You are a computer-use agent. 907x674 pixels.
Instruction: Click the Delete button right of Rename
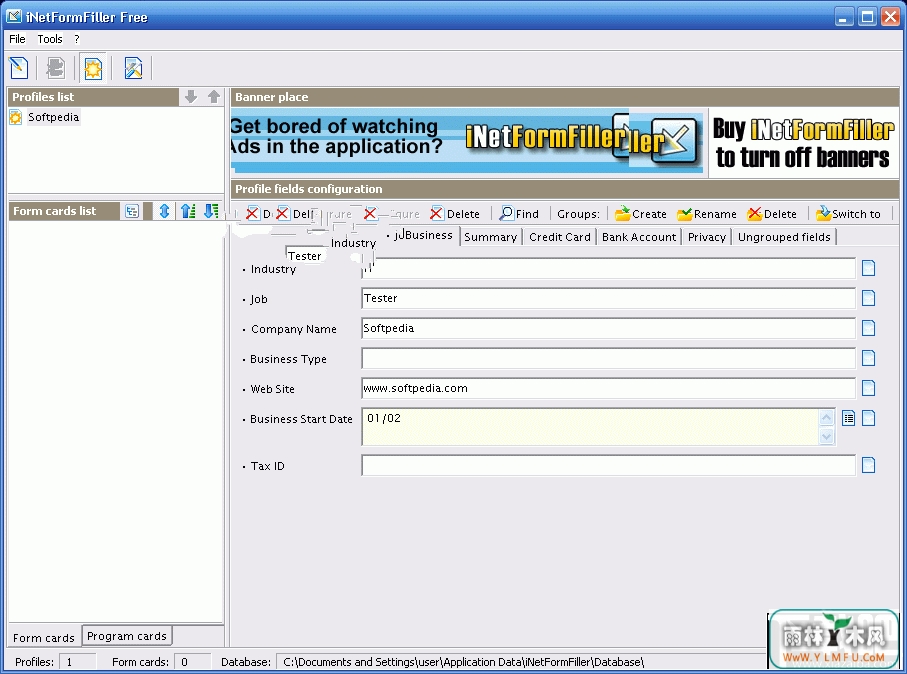772,214
